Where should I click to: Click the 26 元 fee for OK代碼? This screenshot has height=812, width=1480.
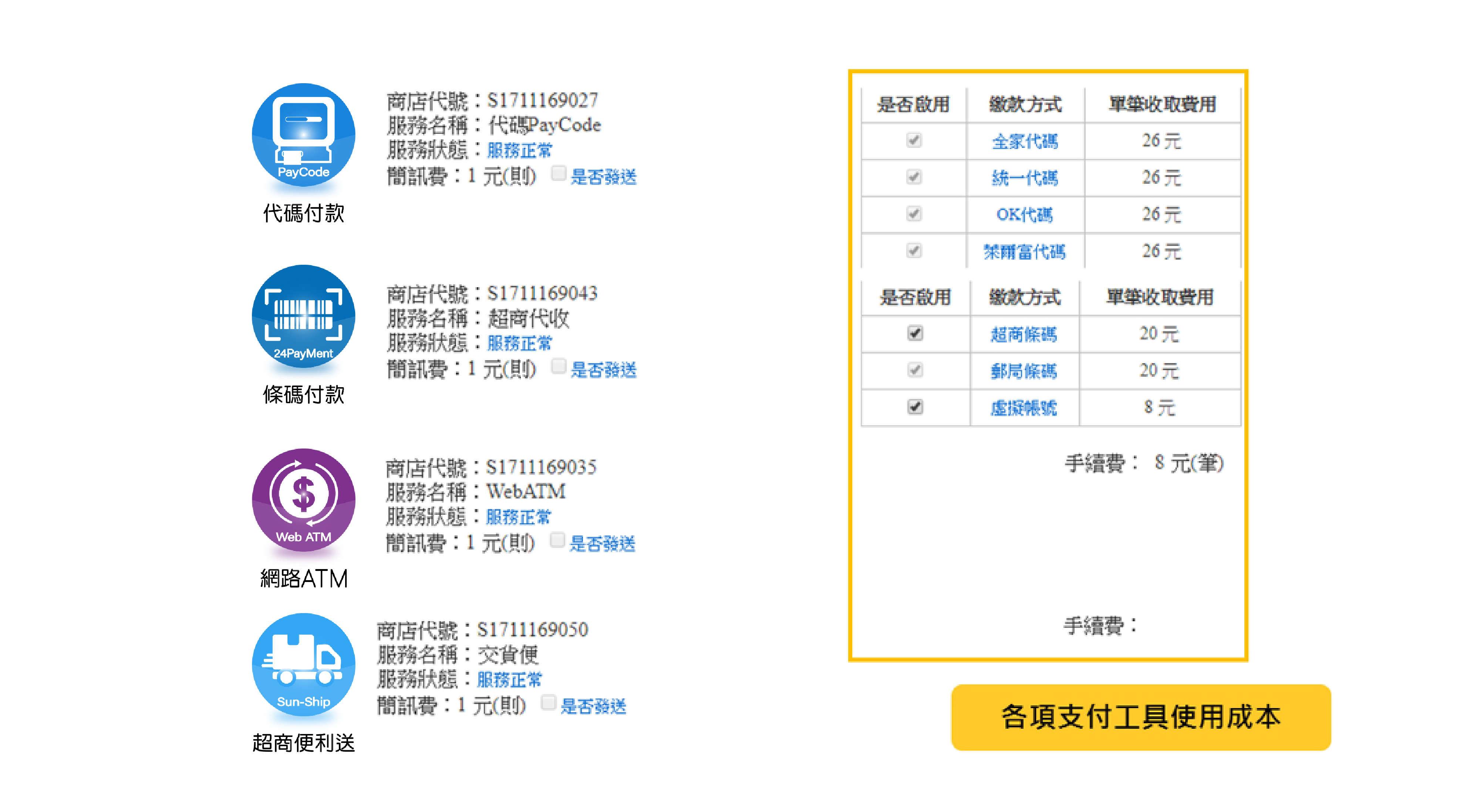tap(1161, 214)
